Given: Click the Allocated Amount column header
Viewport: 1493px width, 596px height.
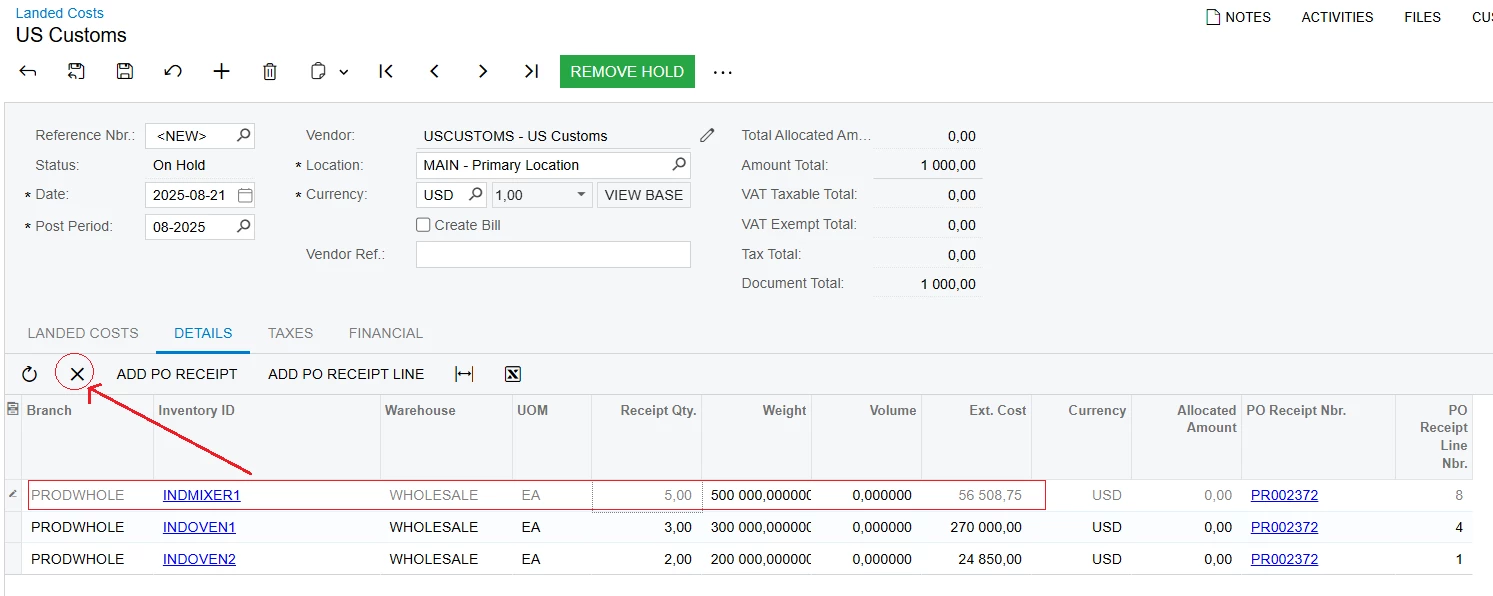Looking at the screenshot, I should pyautogui.click(x=1187, y=437).
